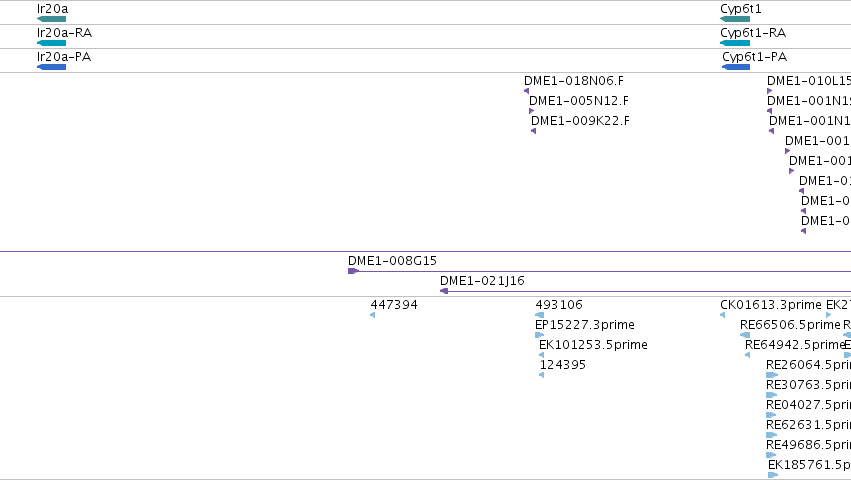Open the Cyp6t1-PA protein label
This screenshot has width=851, height=480.
(x=754, y=56)
